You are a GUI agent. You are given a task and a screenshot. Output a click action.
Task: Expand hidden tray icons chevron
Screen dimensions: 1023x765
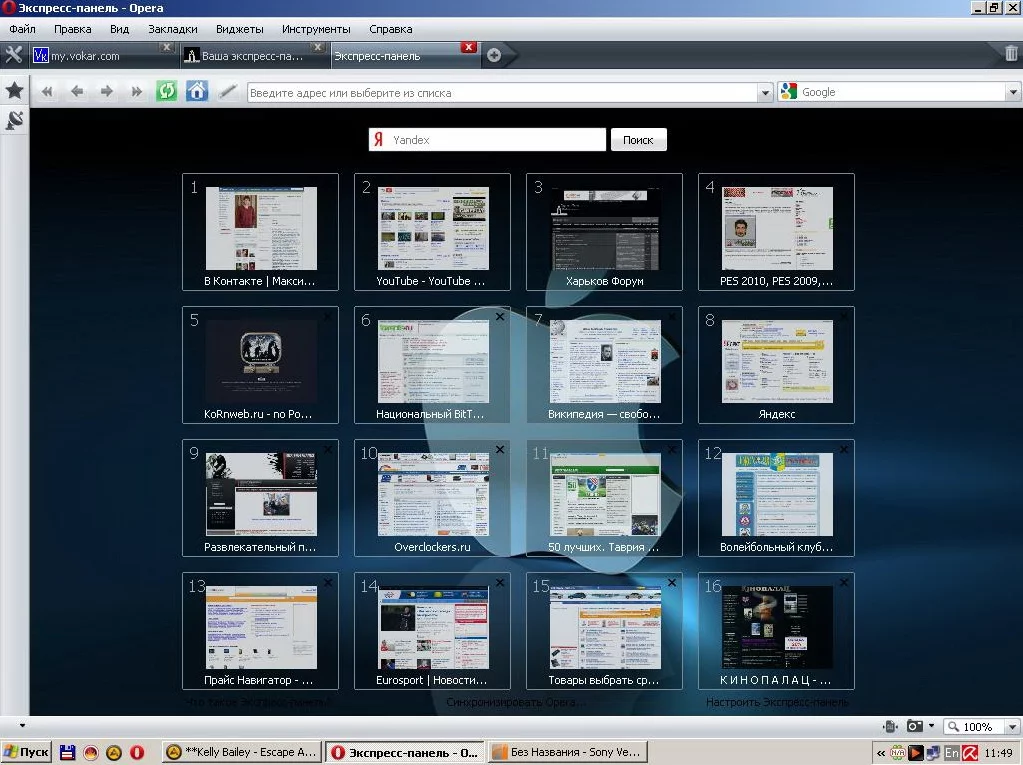(x=881, y=753)
